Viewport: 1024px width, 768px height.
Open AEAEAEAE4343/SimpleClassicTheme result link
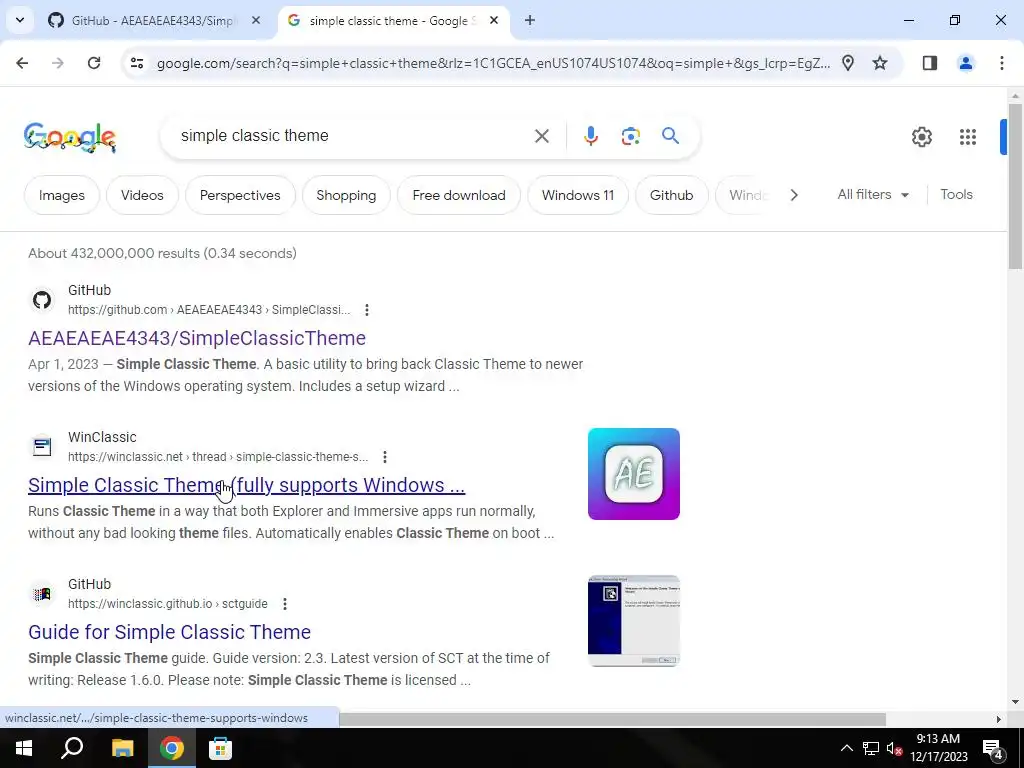197,338
